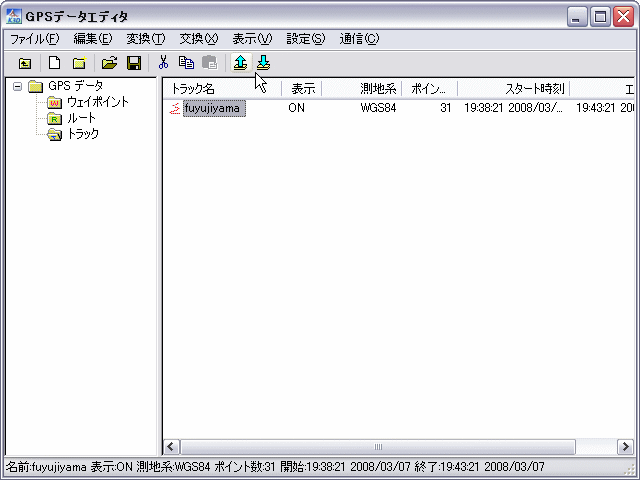Click the open track folder icon in tree
This screenshot has height=480, width=640.
[x=54, y=134]
